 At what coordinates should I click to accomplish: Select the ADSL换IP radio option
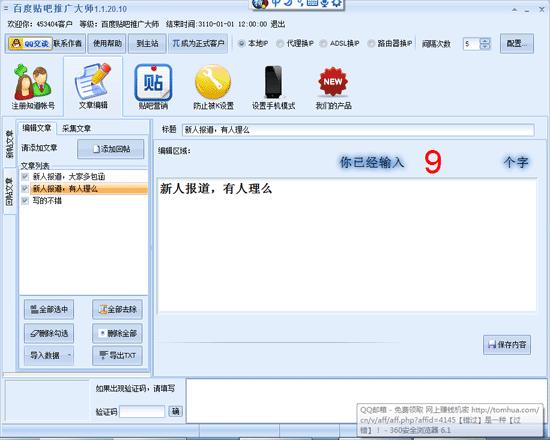323,44
